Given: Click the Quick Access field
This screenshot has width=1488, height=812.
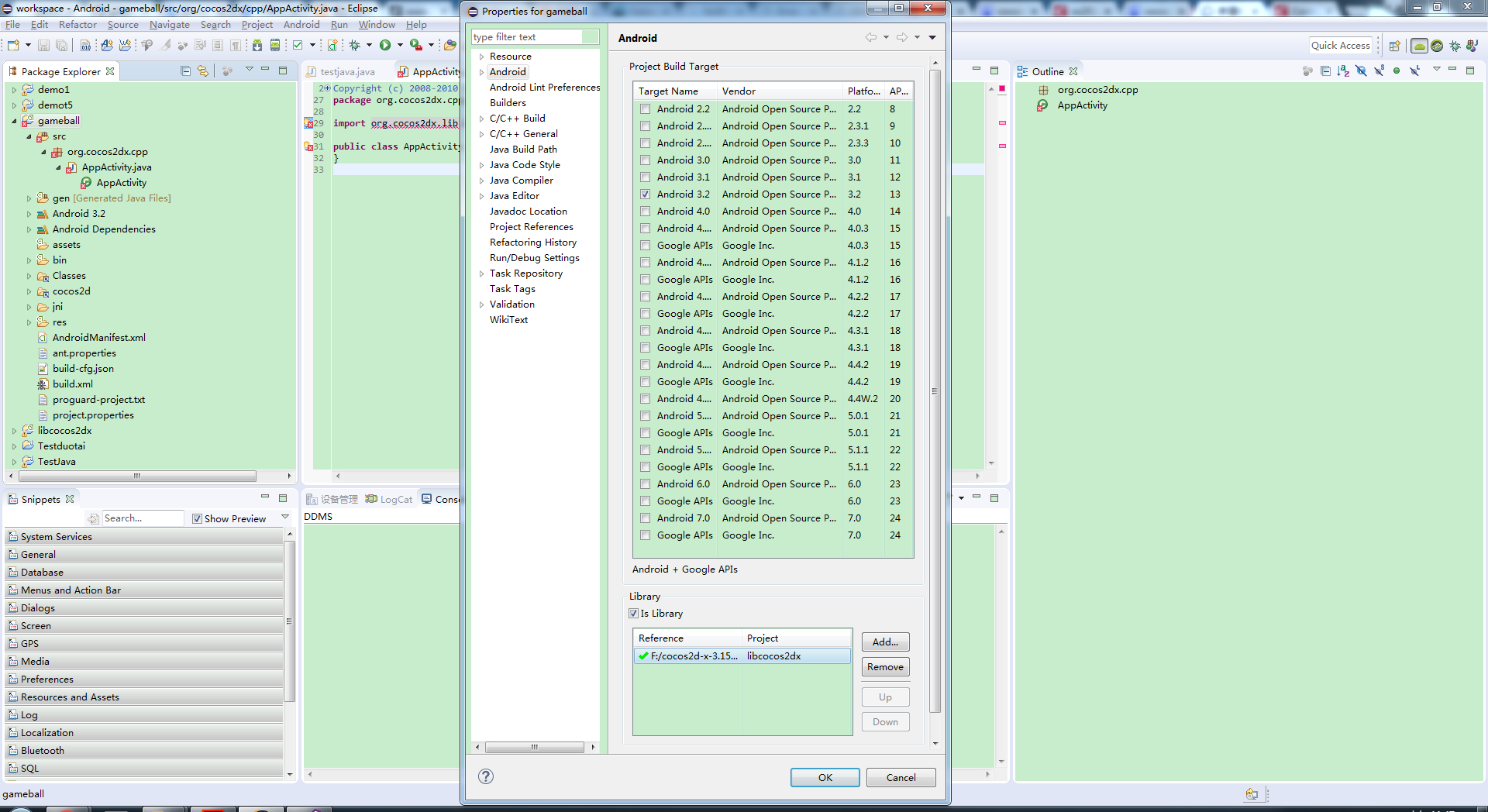Looking at the screenshot, I should pos(1340,46).
